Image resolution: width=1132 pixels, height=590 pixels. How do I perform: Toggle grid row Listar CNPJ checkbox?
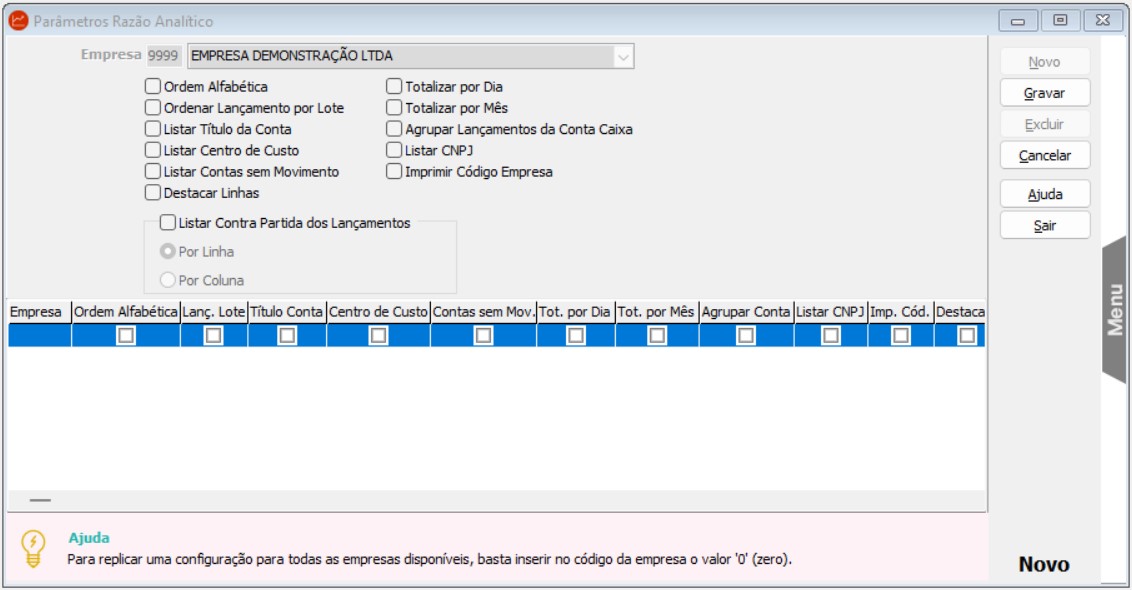point(831,336)
